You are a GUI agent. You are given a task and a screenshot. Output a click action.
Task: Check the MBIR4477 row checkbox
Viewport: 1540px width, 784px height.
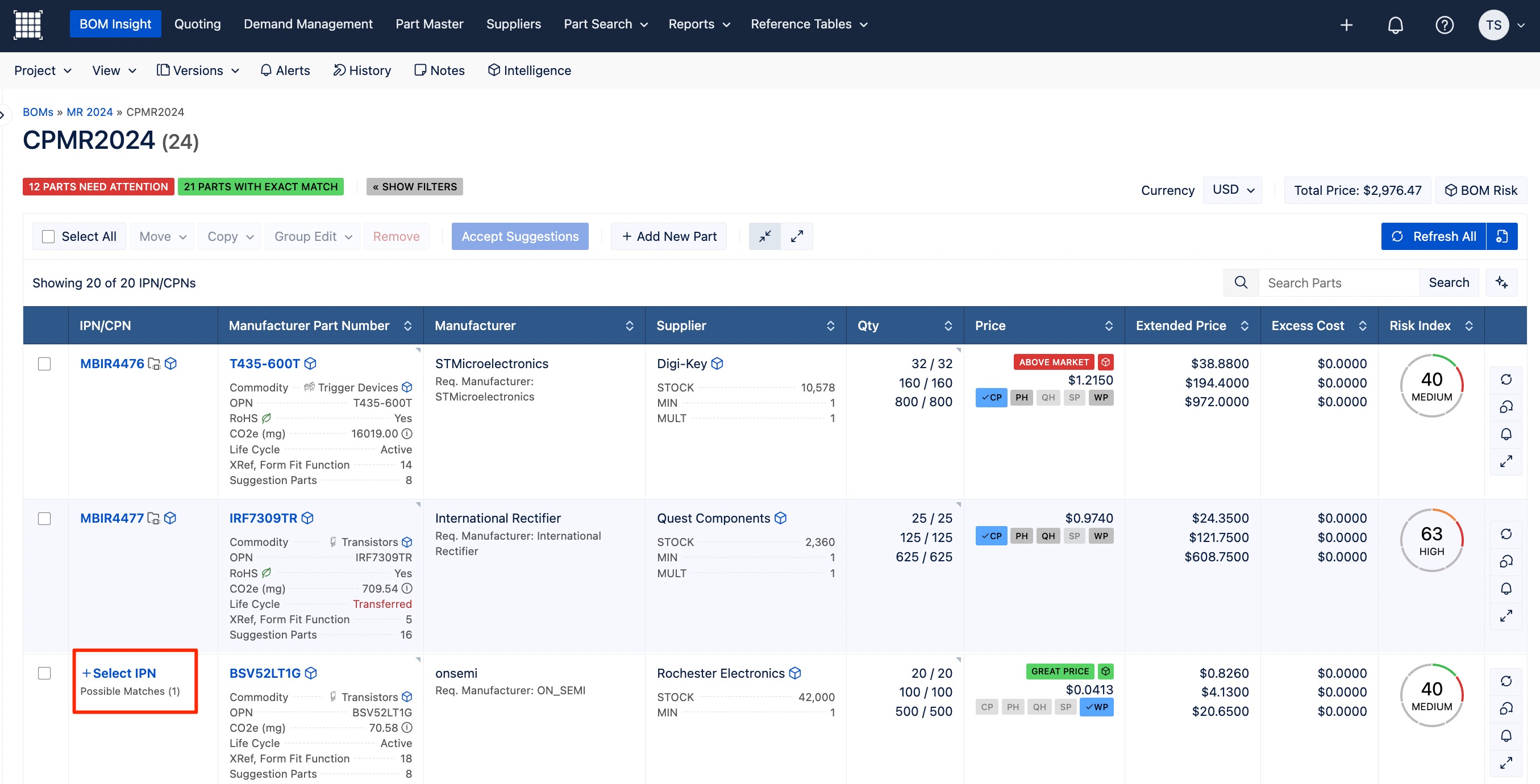(x=44, y=519)
